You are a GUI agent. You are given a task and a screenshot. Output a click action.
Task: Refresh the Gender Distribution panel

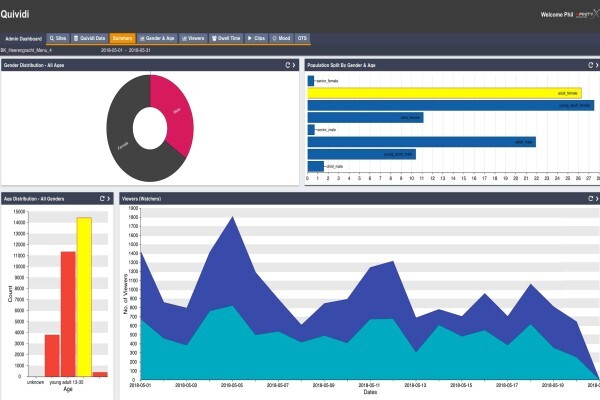tap(288, 65)
